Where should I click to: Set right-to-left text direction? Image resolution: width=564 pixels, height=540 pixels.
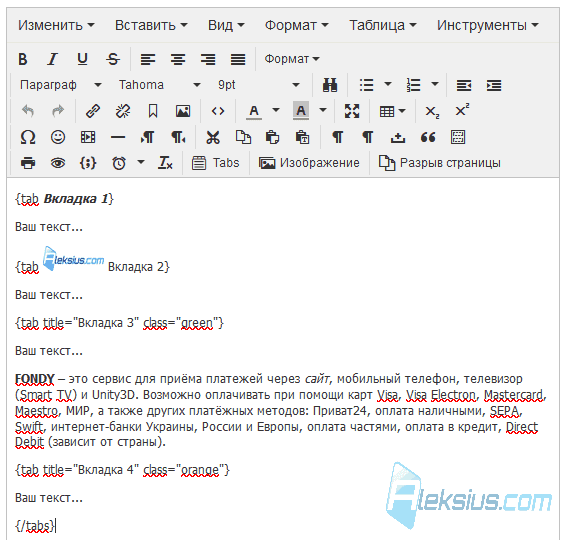click(x=178, y=137)
